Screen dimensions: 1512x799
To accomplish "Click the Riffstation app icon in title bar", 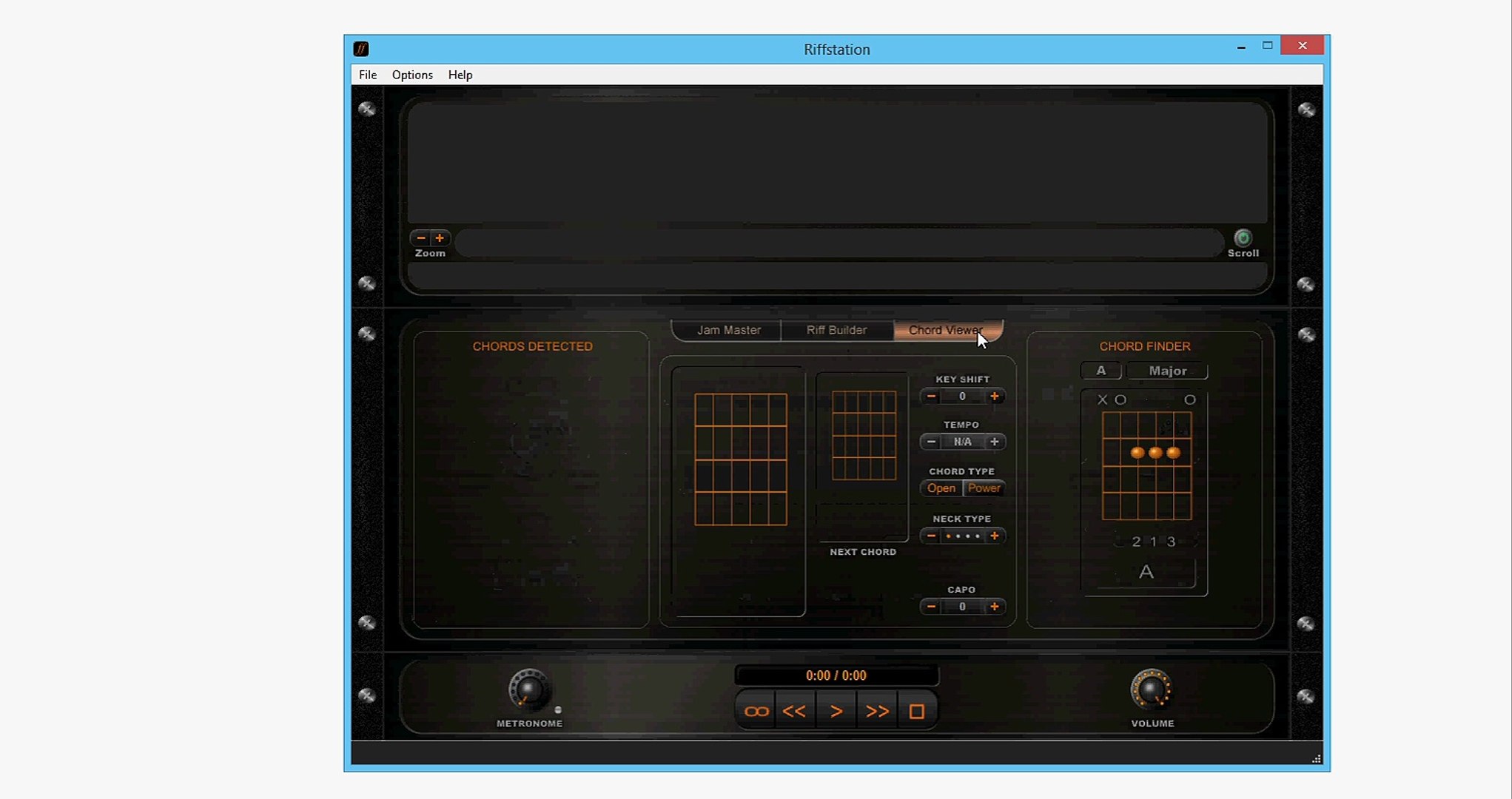I will click(361, 49).
